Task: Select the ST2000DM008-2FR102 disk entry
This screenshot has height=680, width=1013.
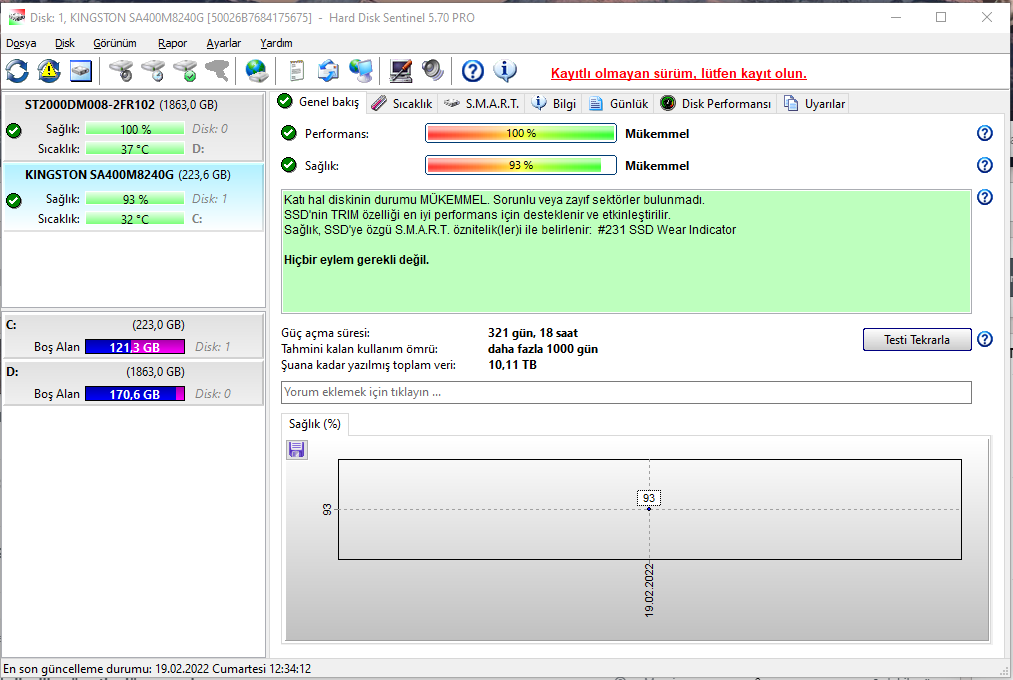Action: coord(133,127)
